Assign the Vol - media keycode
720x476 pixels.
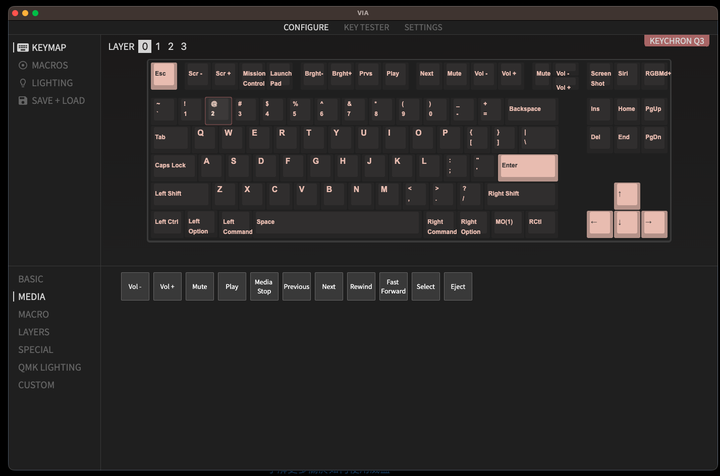click(x=135, y=286)
